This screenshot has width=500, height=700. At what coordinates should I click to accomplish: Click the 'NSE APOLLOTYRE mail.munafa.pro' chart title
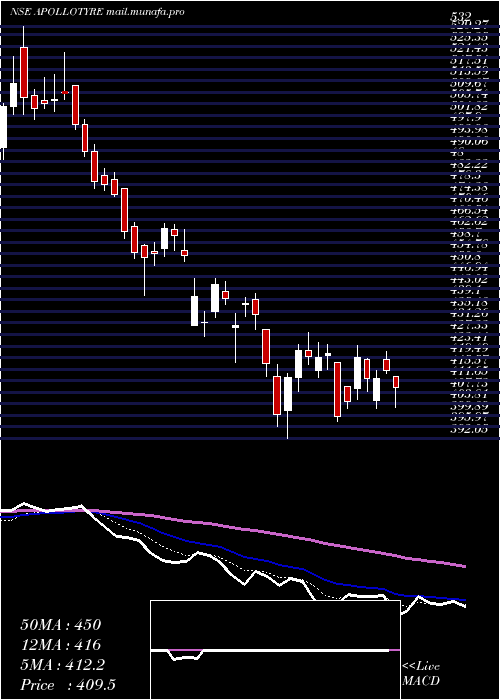click(97, 12)
